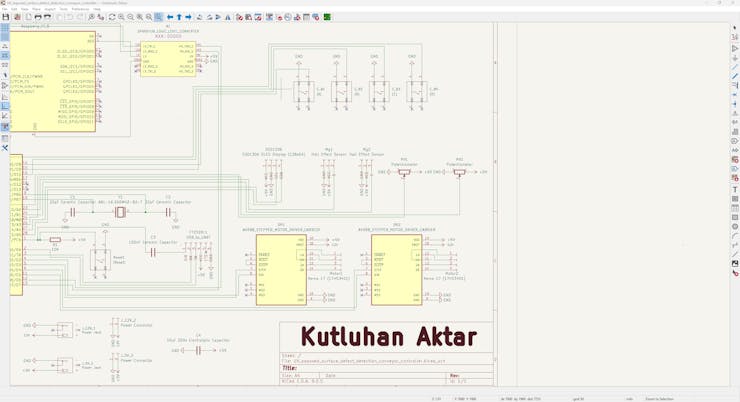Generate Bill of Materials
Viewport: 740px width, 402px height.
point(316,17)
